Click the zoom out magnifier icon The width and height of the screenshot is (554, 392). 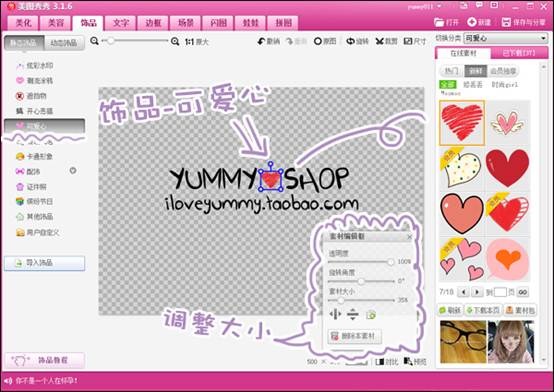click(94, 41)
